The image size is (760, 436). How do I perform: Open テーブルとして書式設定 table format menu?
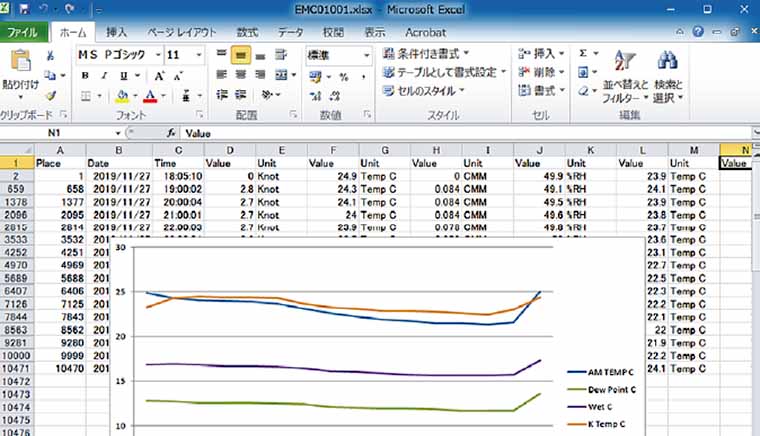click(444, 72)
